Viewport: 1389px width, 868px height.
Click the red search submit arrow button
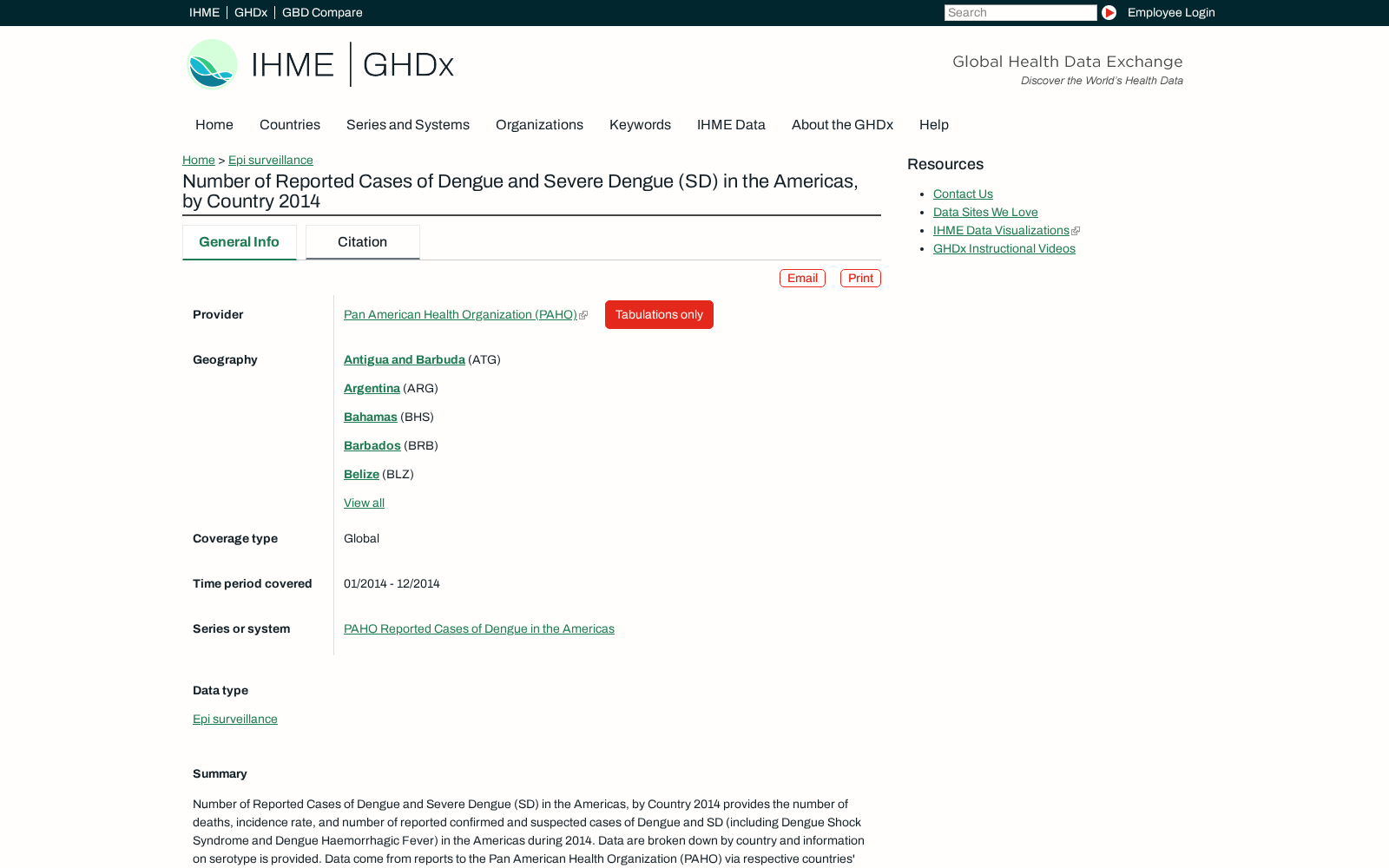point(1109,12)
